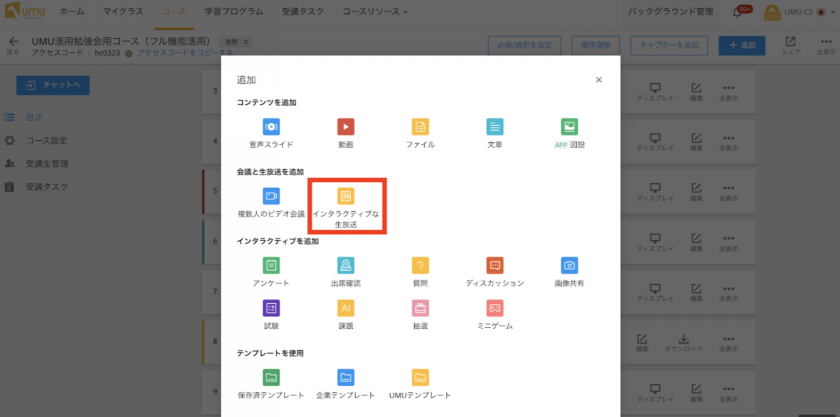Screen dimensions: 840x417
Task: Select 目次 in the sidebar
Action: click(x=34, y=117)
